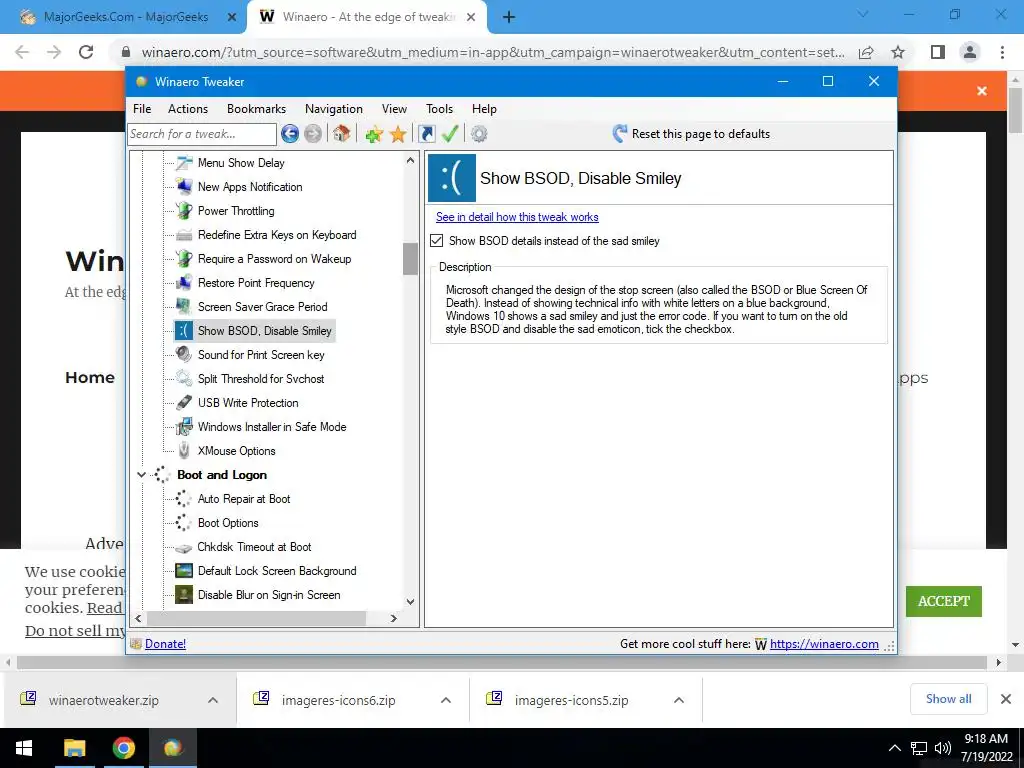1024x768 pixels.
Task: Click the tree panel horizontal scrollbar thumb
Action: [x=257, y=618]
